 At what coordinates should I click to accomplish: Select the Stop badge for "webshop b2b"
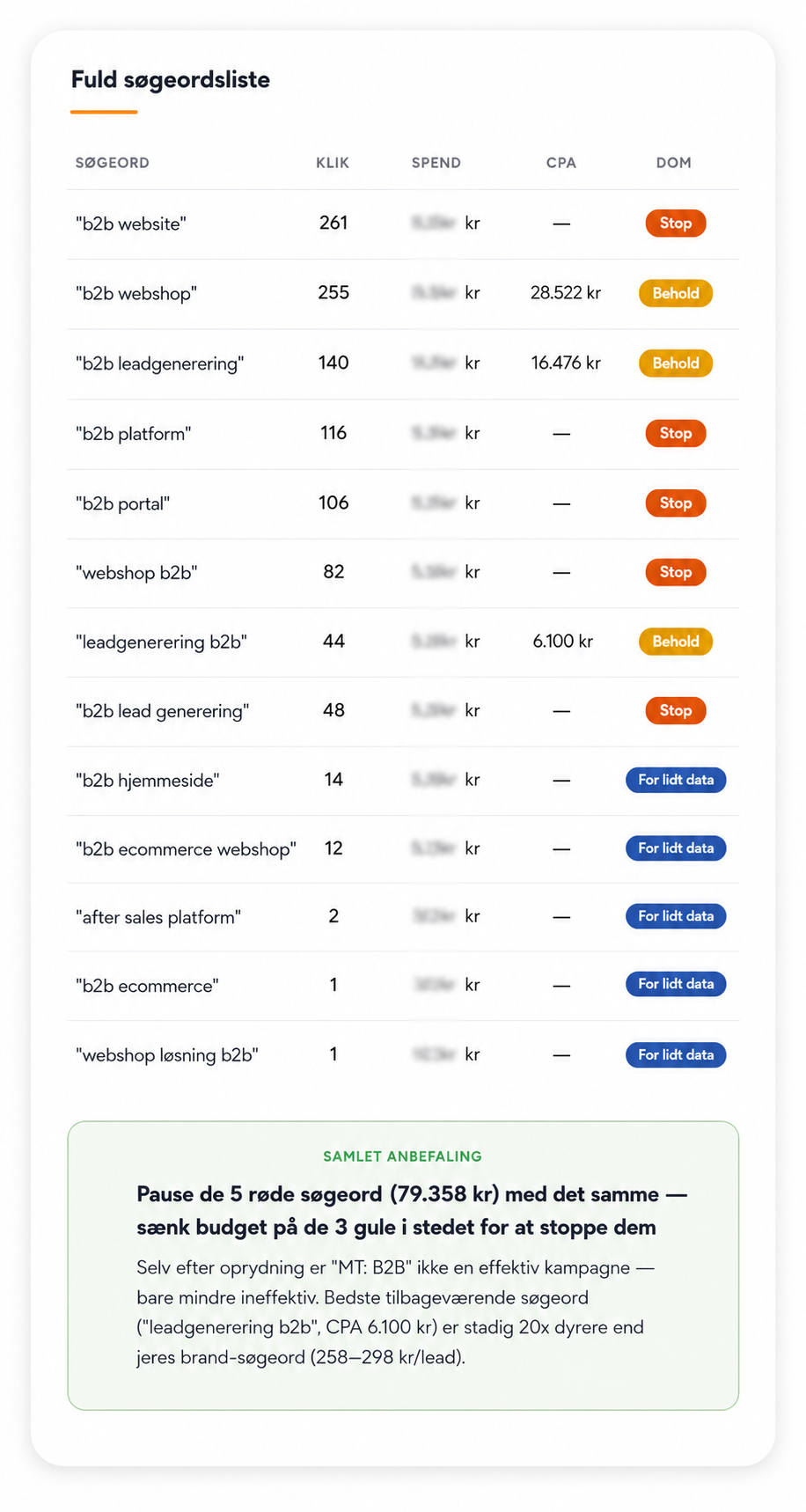(x=675, y=572)
